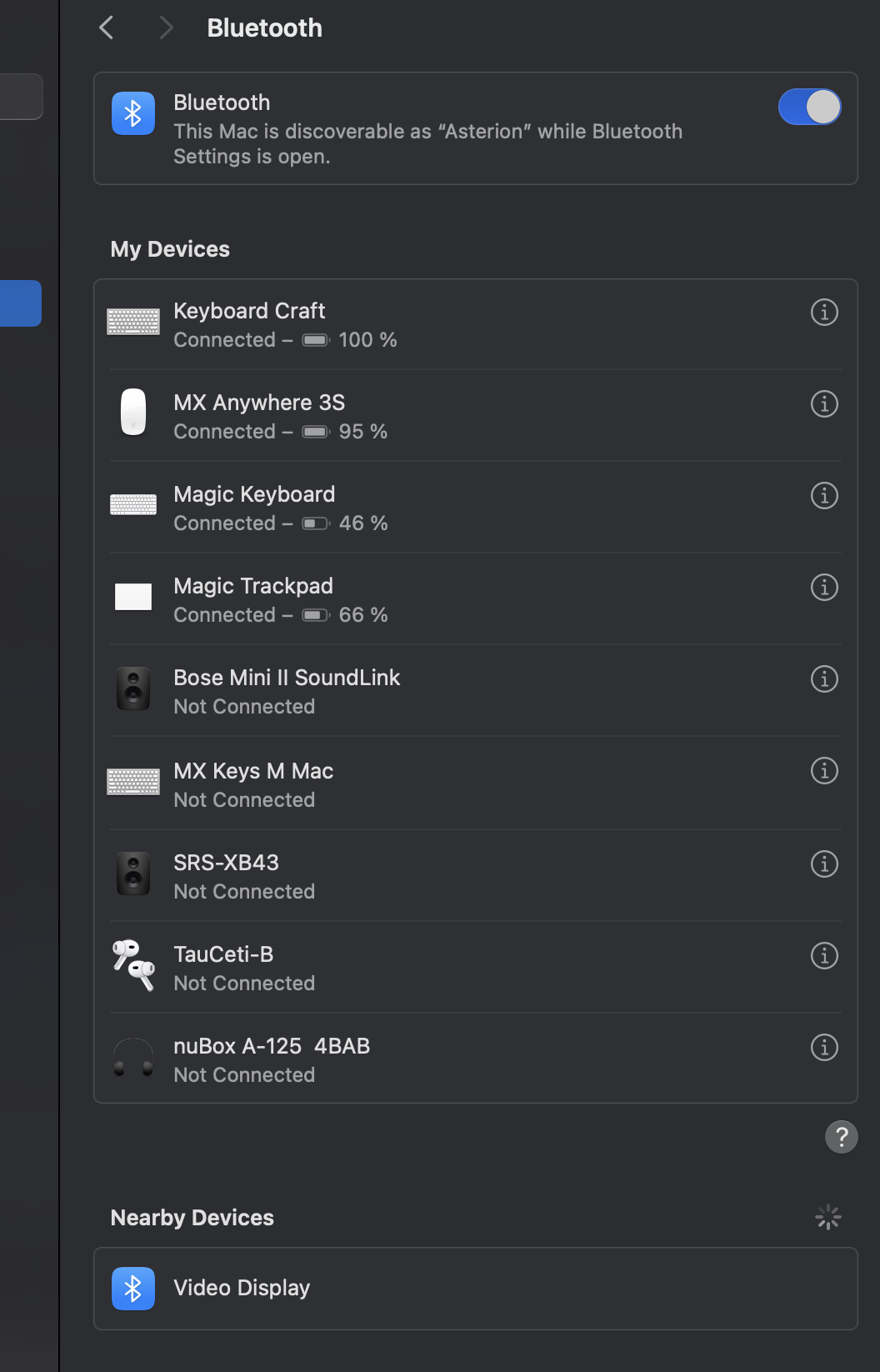Click the Nearby Devices scanning spinner
The image size is (880, 1372).
coord(828,1218)
